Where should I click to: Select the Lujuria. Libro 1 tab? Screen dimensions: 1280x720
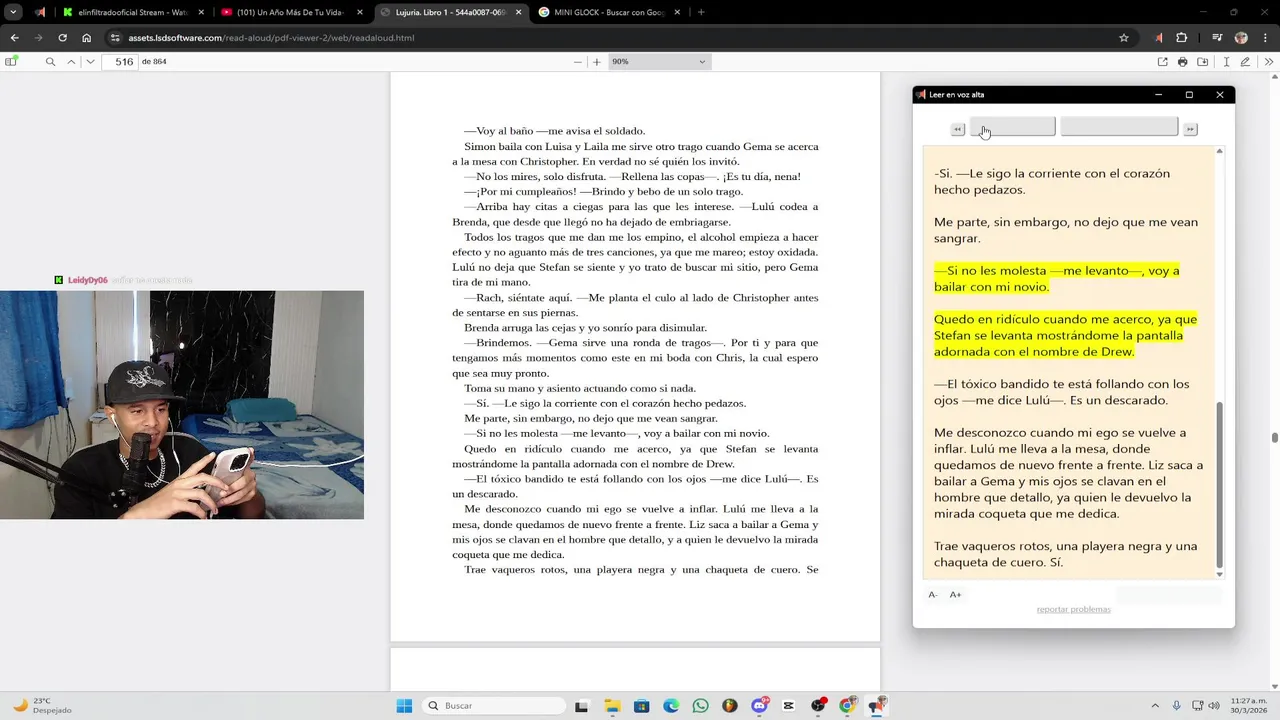pos(449,12)
